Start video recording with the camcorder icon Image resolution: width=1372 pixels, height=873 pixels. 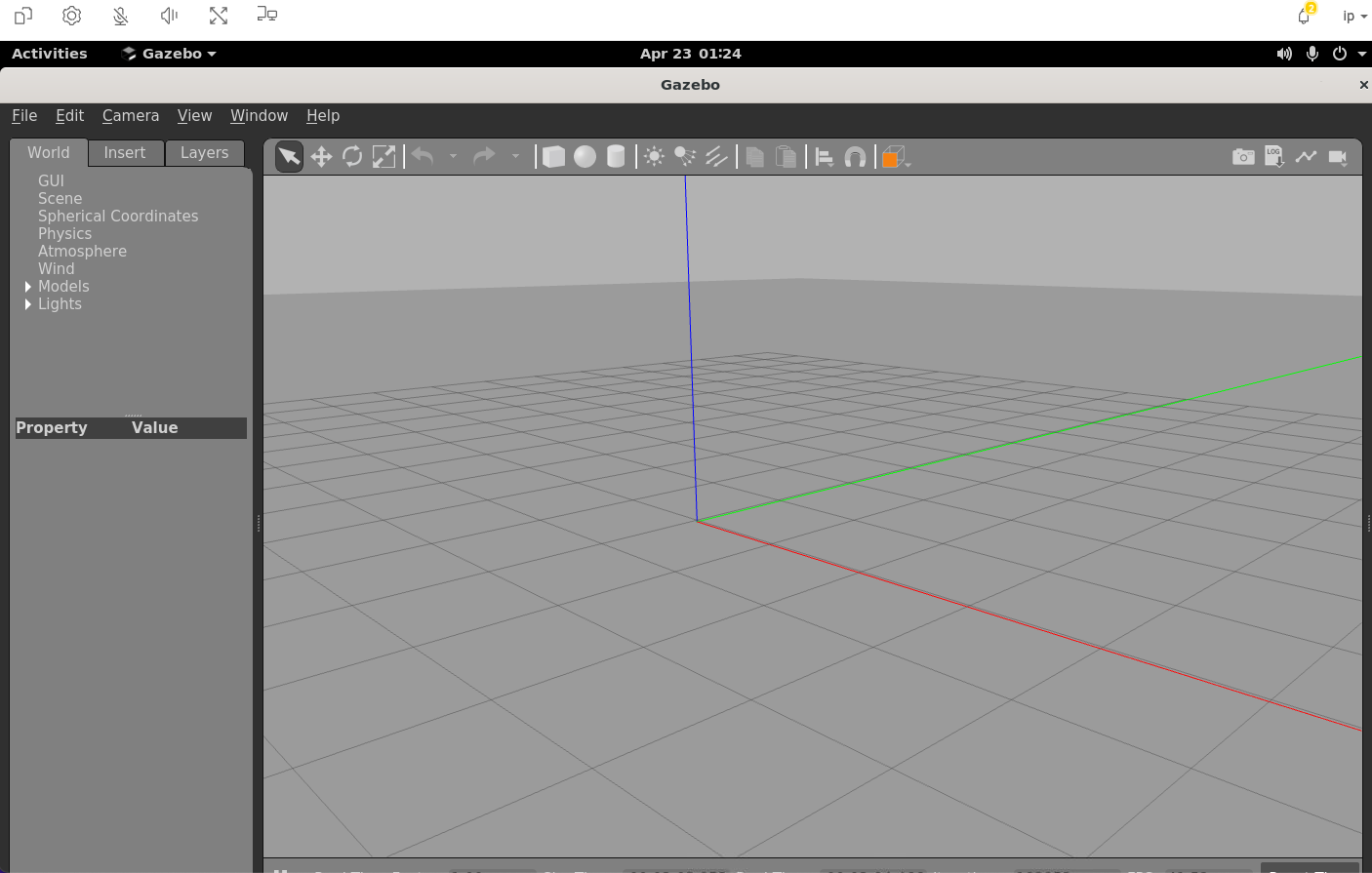(1338, 156)
